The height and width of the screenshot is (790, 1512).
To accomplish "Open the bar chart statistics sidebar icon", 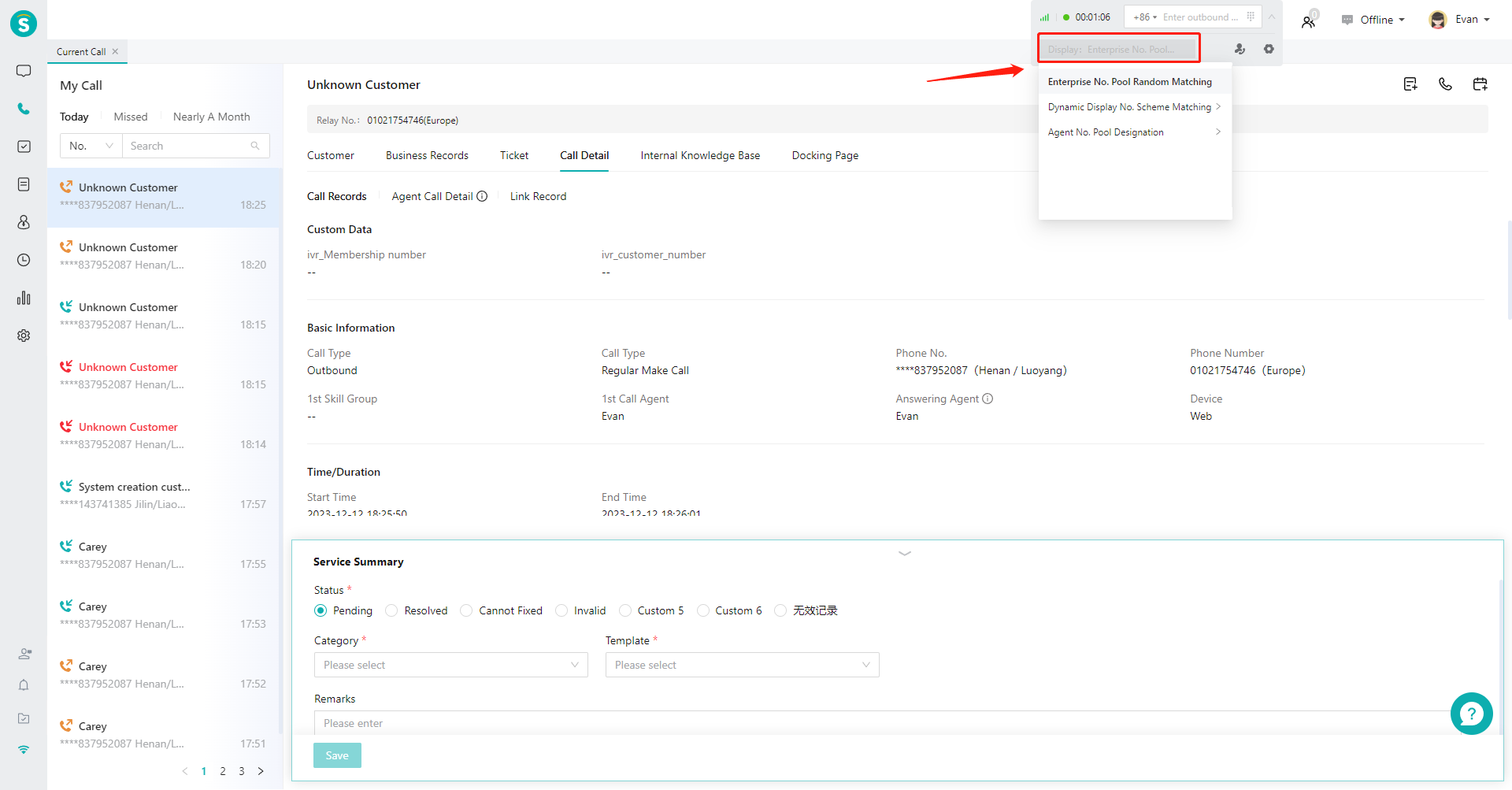I will tap(24, 298).
